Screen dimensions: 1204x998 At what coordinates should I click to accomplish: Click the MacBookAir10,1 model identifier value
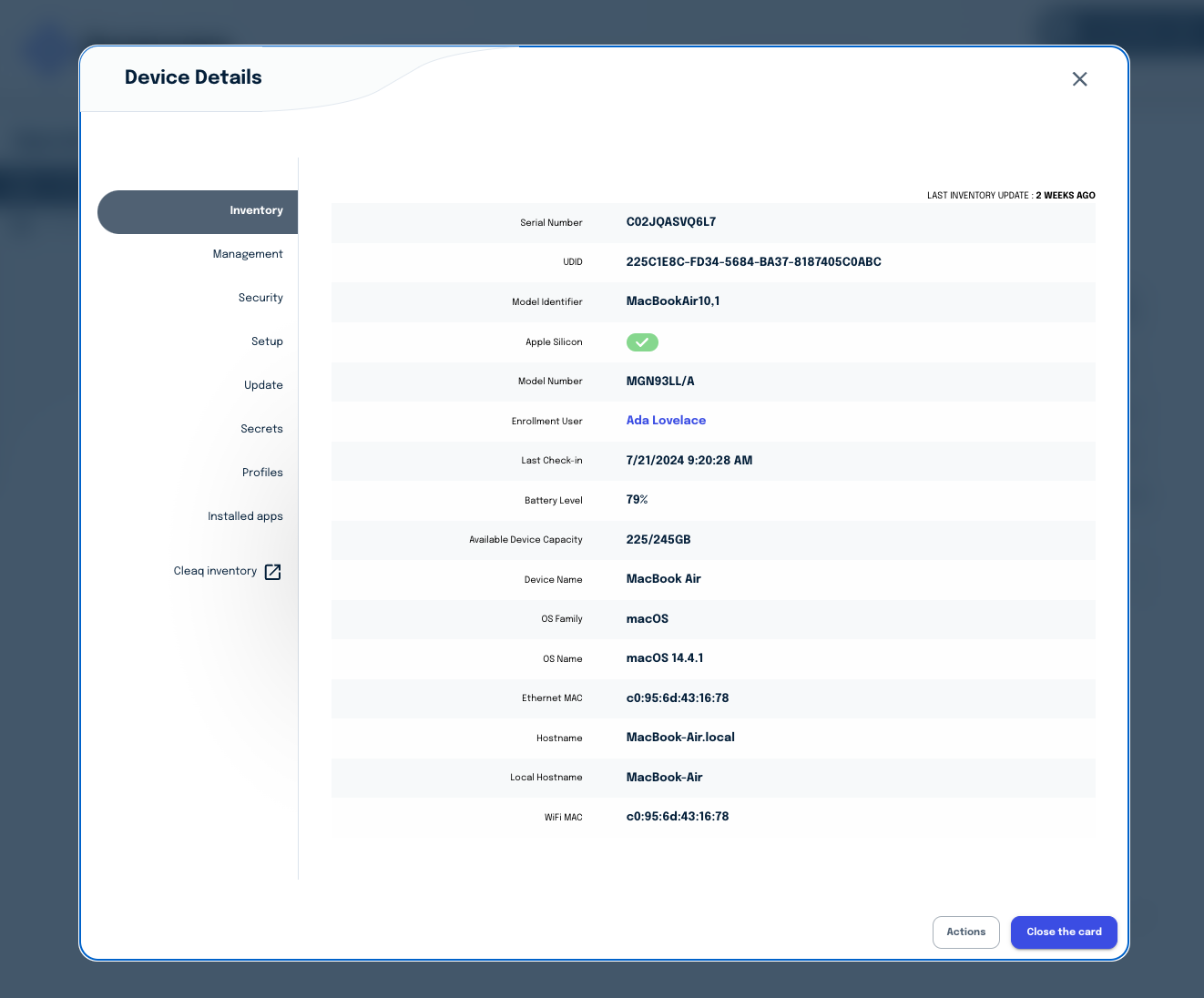(x=673, y=301)
